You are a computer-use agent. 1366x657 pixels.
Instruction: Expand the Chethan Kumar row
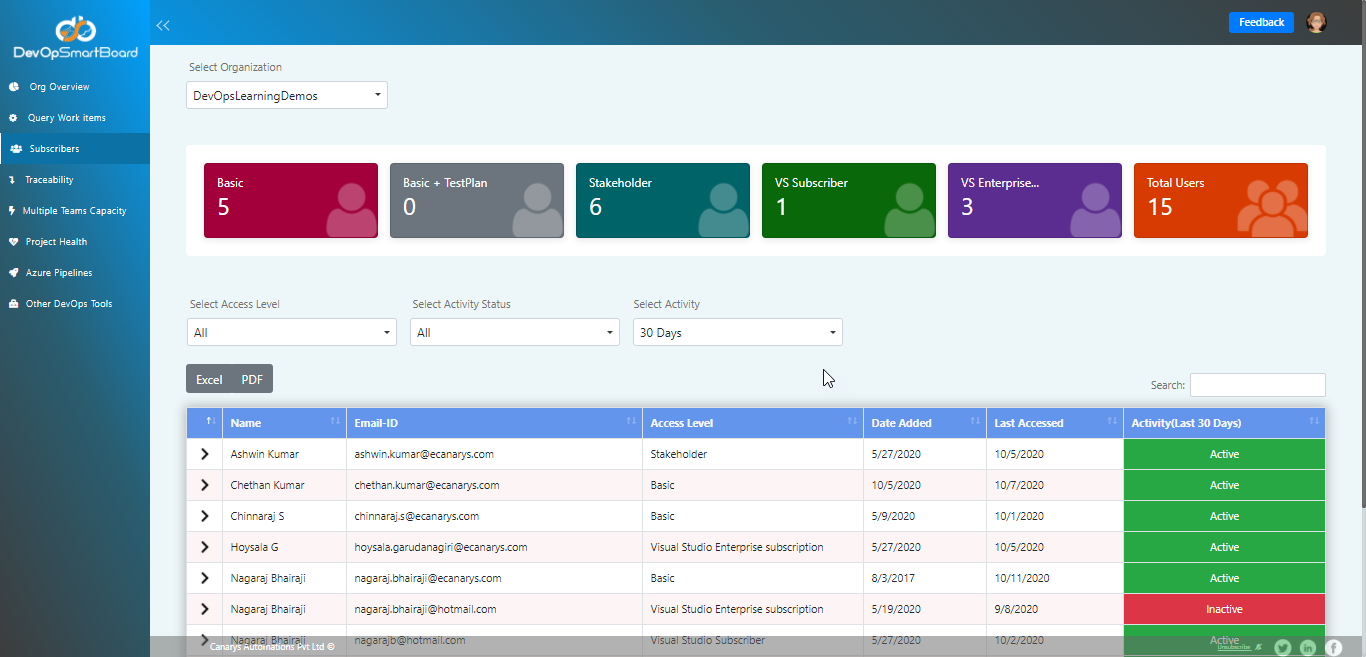coord(205,485)
